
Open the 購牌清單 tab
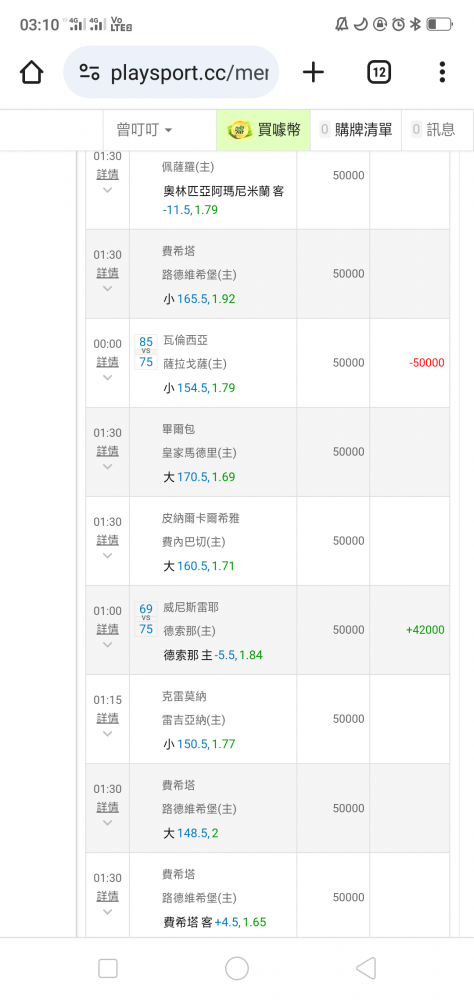point(356,130)
